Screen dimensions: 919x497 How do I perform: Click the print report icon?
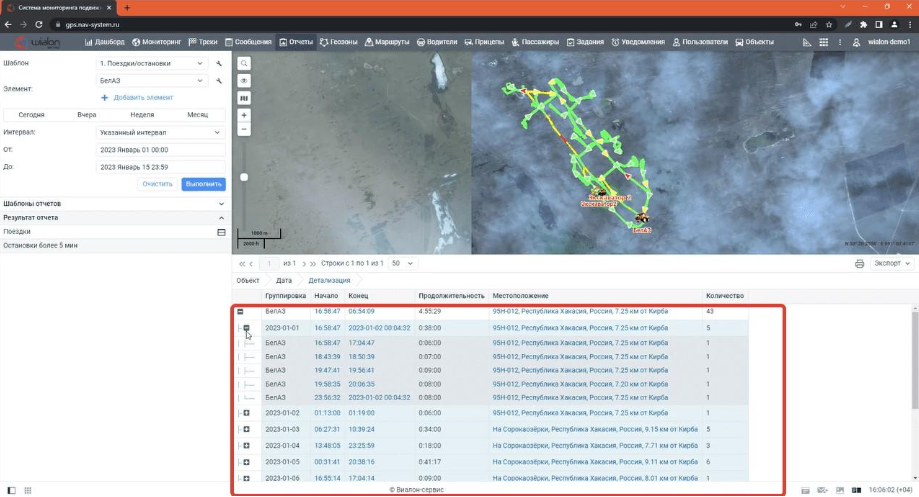coord(859,264)
